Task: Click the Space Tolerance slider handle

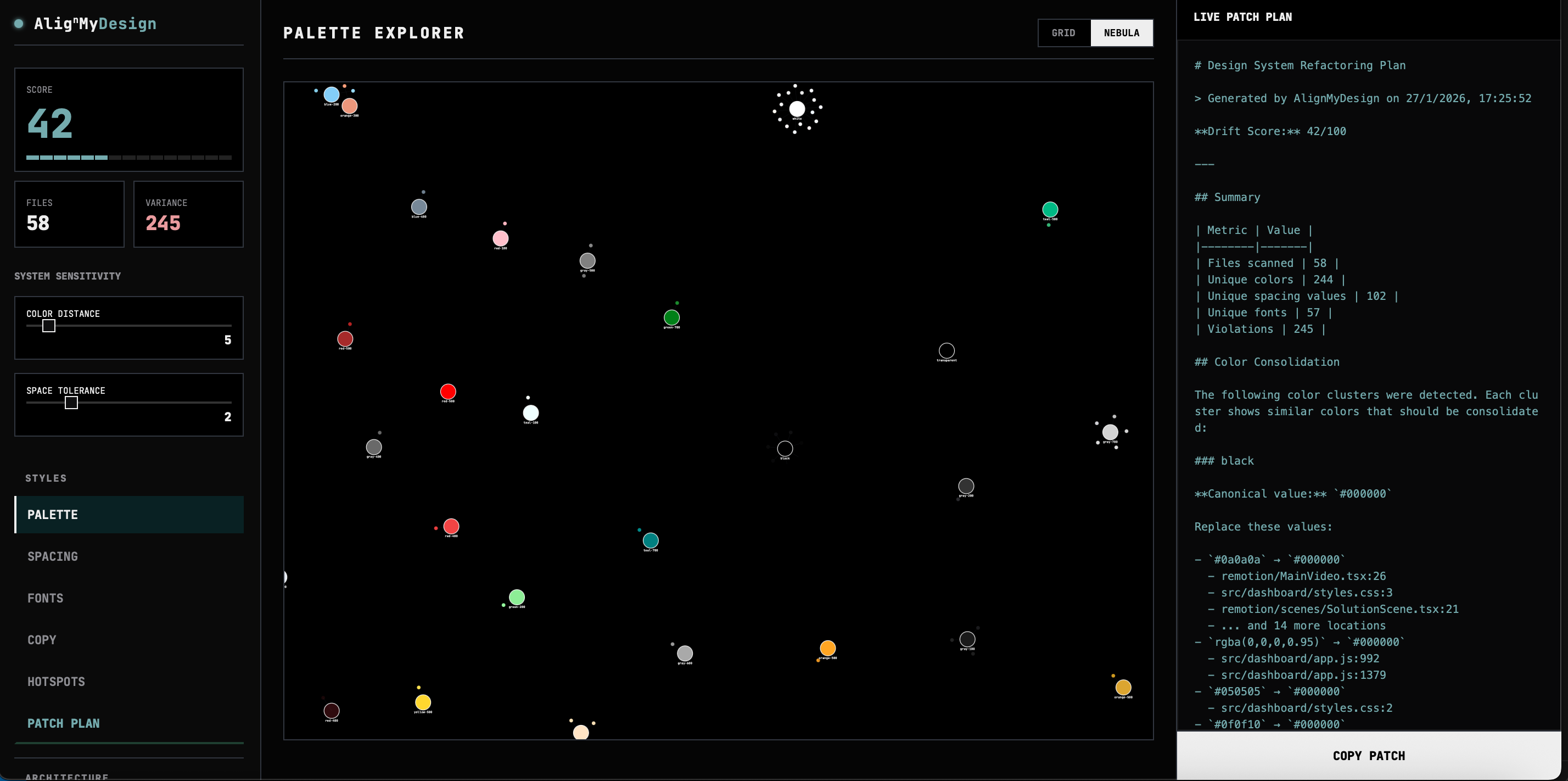Action: point(71,403)
